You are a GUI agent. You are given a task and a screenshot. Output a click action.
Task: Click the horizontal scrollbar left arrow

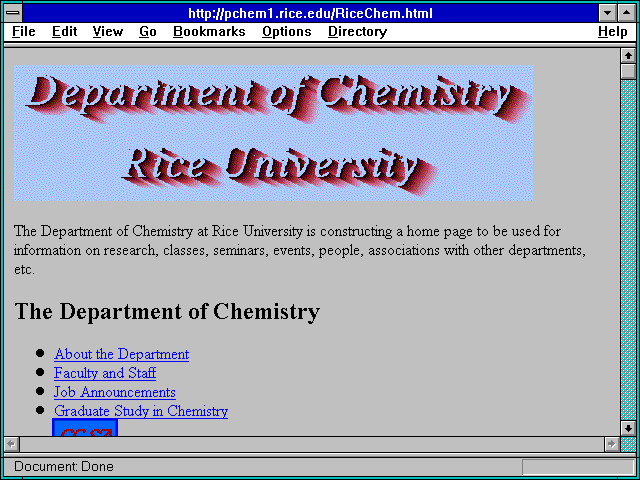pyautogui.click(x=11, y=444)
